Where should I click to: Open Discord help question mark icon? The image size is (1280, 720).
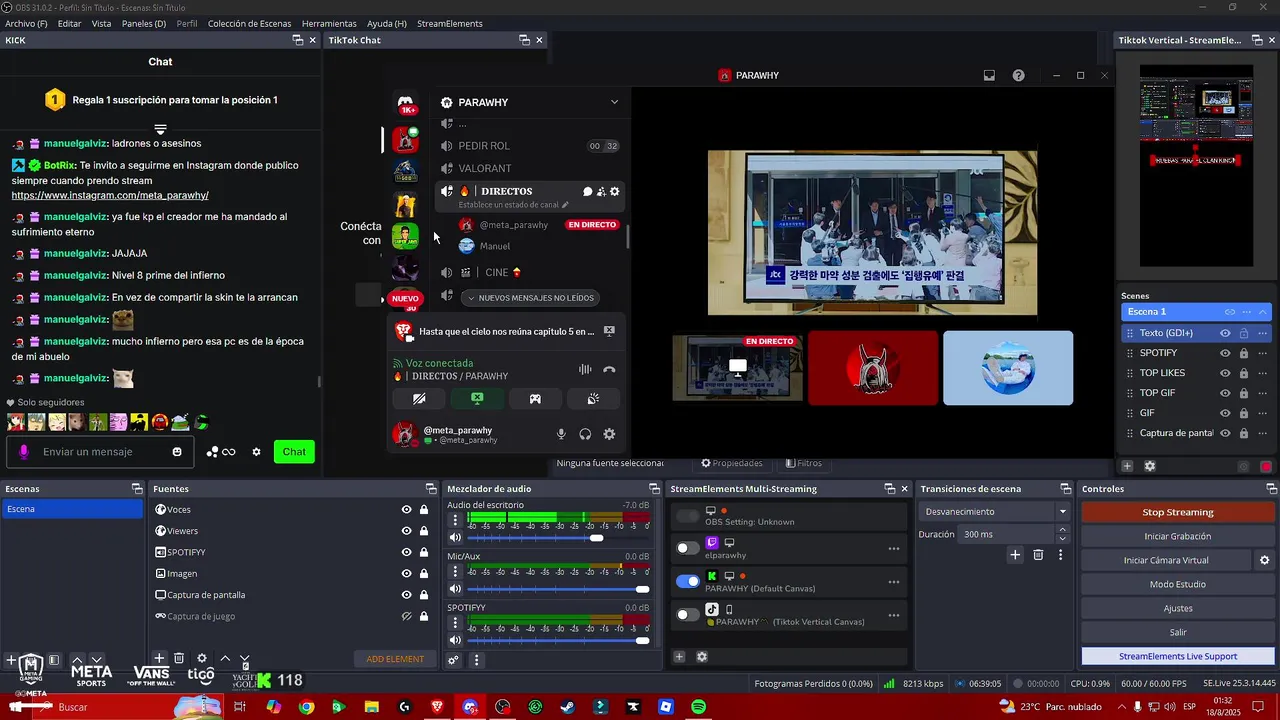pyautogui.click(x=1018, y=76)
